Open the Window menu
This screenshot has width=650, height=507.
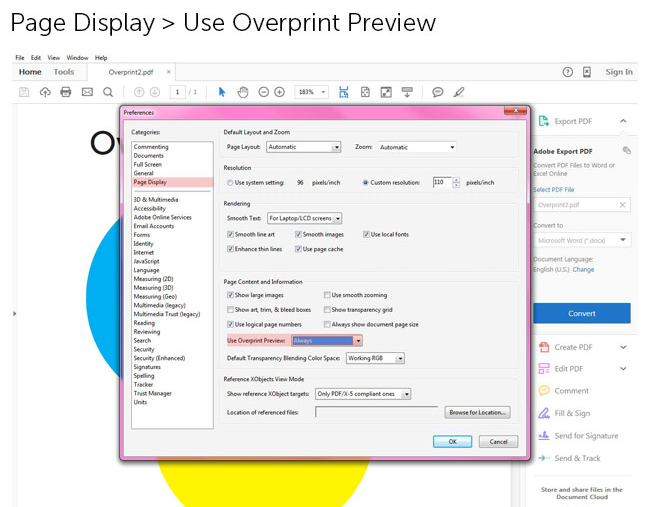point(78,58)
